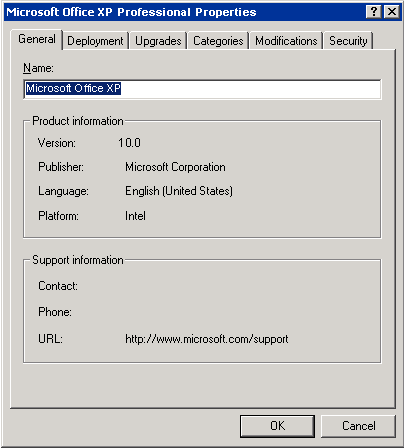This screenshot has width=404, height=448.
Task: Click the Name label above the field
Action: (x=38, y=68)
